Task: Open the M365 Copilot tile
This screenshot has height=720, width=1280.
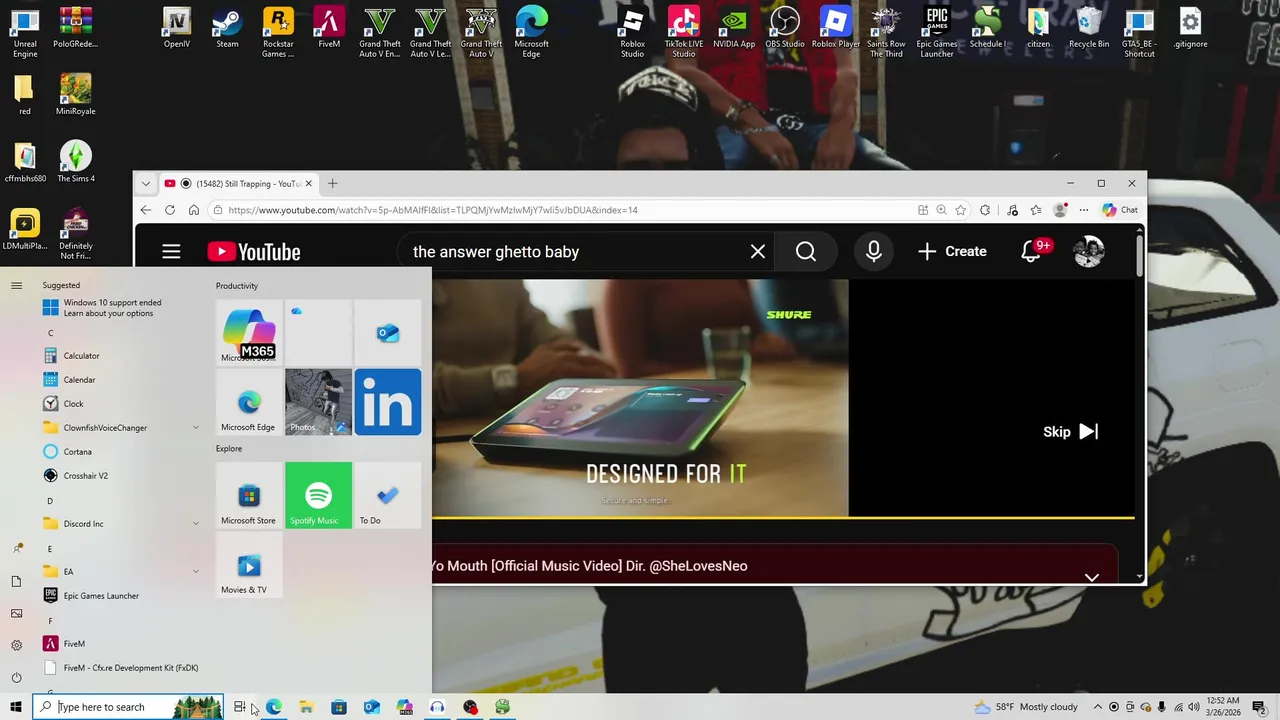Action: click(x=249, y=333)
